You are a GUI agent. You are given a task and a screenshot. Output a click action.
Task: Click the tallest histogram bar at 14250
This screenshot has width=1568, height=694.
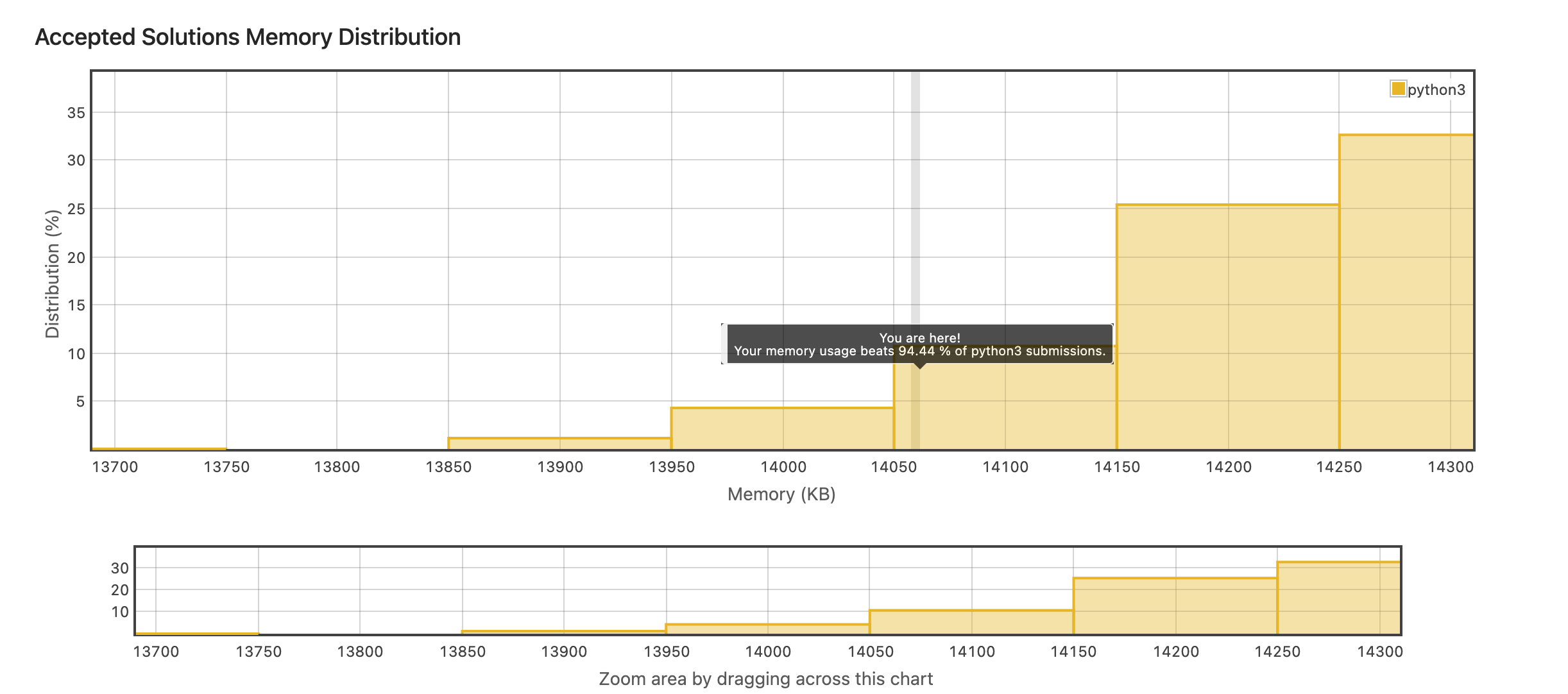(1406, 292)
